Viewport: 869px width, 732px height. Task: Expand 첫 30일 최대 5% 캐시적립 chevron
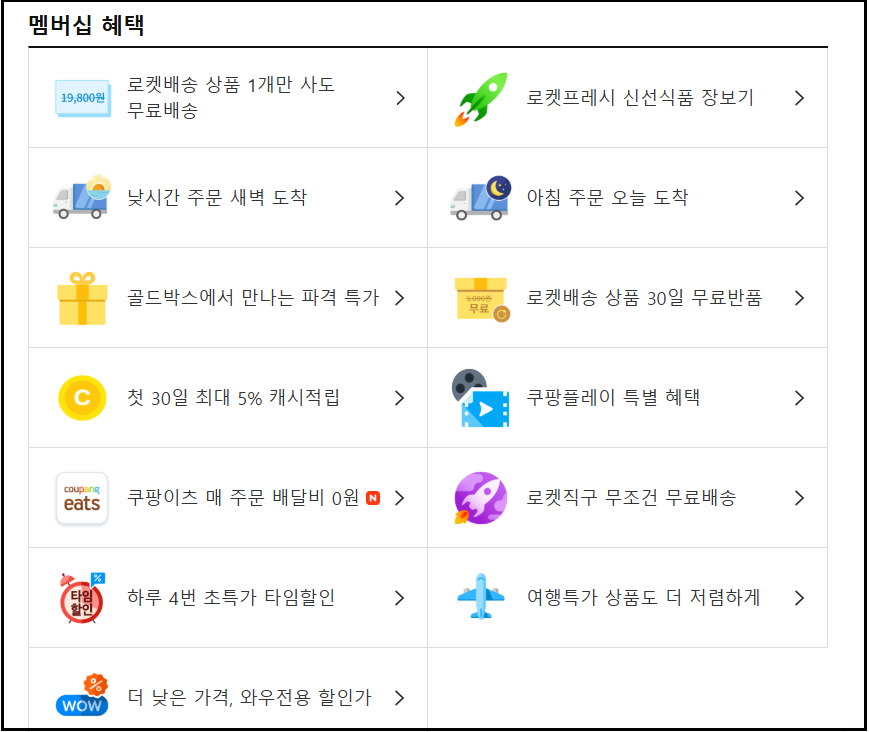(x=400, y=398)
